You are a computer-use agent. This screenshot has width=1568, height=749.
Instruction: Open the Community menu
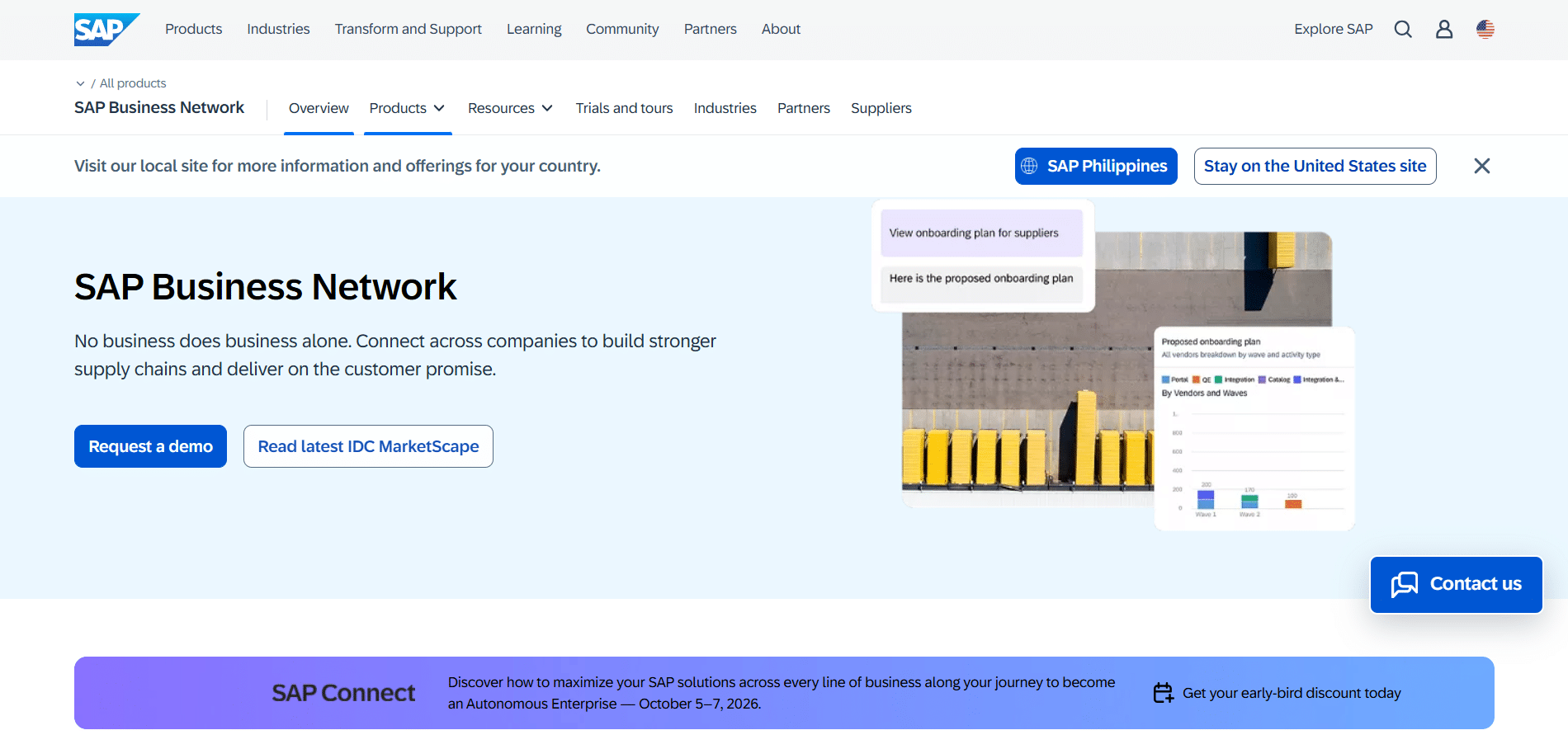click(x=622, y=29)
